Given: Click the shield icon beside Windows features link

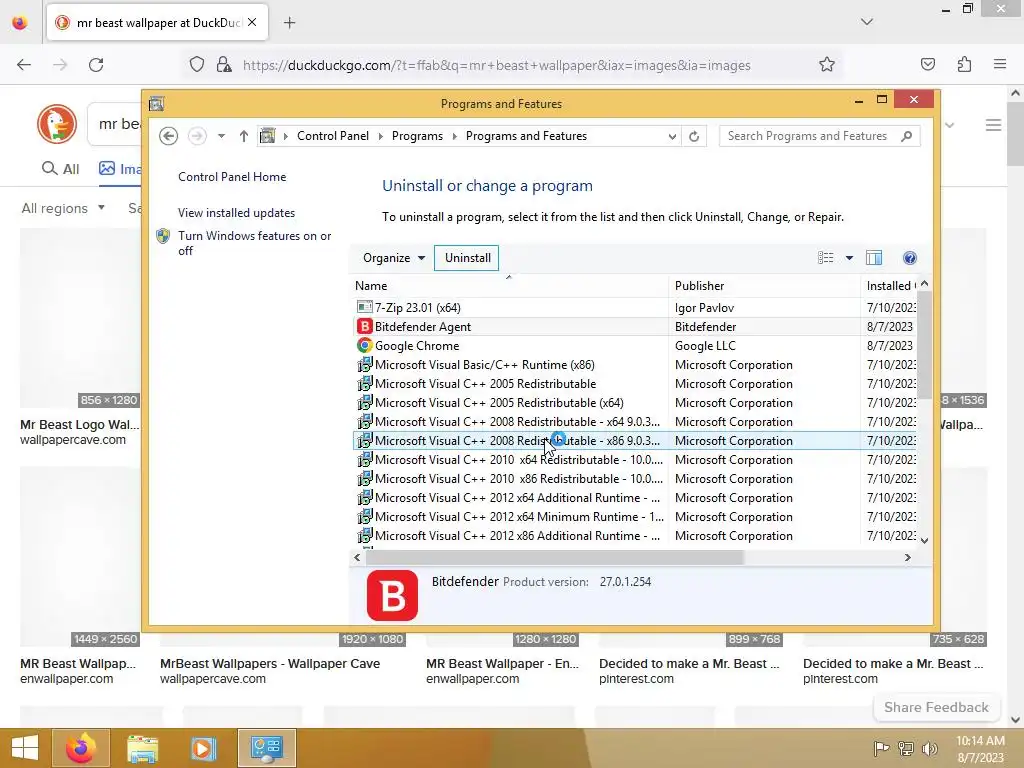Looking at the screenshot, I should click(163, 236).
